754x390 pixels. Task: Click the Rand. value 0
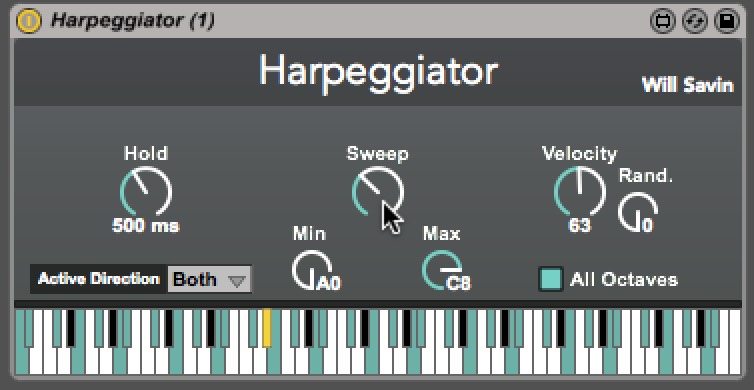647,225
